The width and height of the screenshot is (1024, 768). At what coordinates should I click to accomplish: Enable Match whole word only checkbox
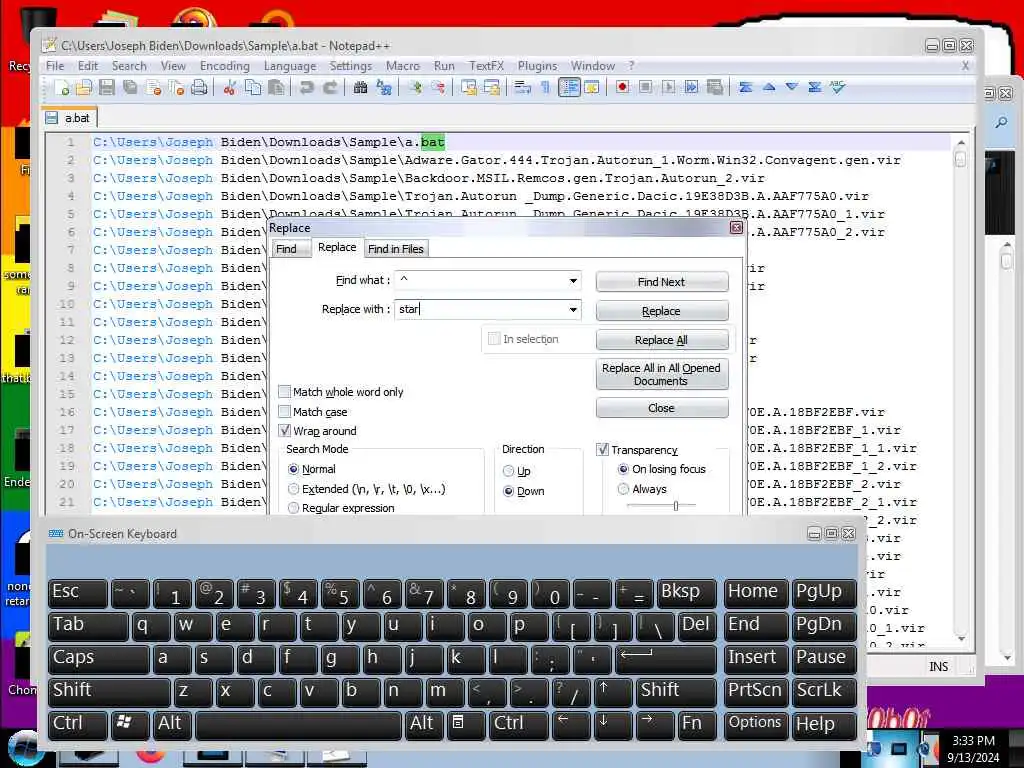[x=285, y=392]
